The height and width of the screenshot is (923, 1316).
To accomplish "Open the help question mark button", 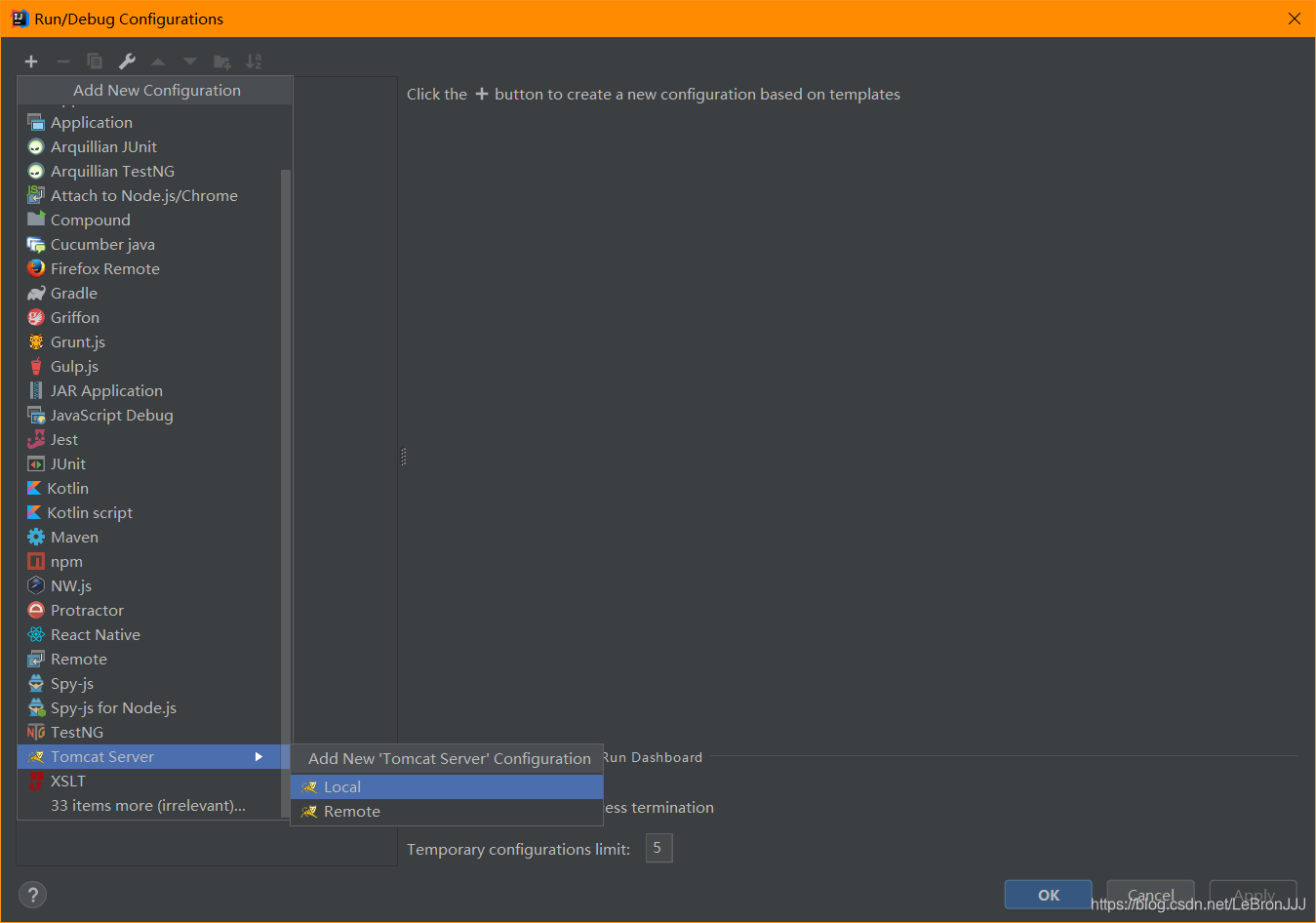I will 32,895.
